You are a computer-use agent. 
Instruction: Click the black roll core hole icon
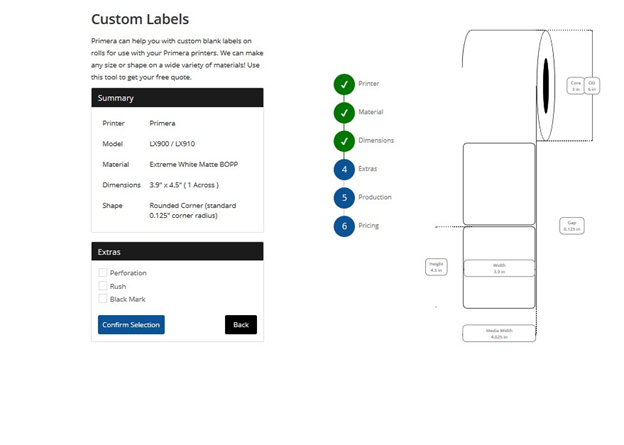click(546, 86)
